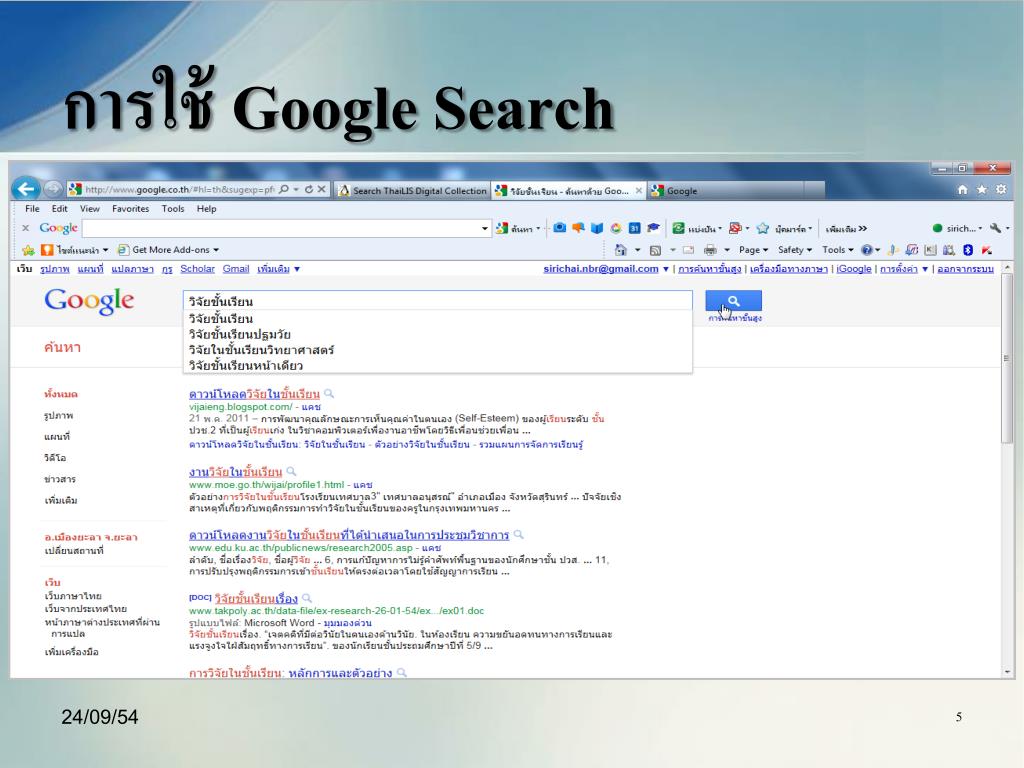Click the Google Toolbar search input field

[x=281, y=228]
